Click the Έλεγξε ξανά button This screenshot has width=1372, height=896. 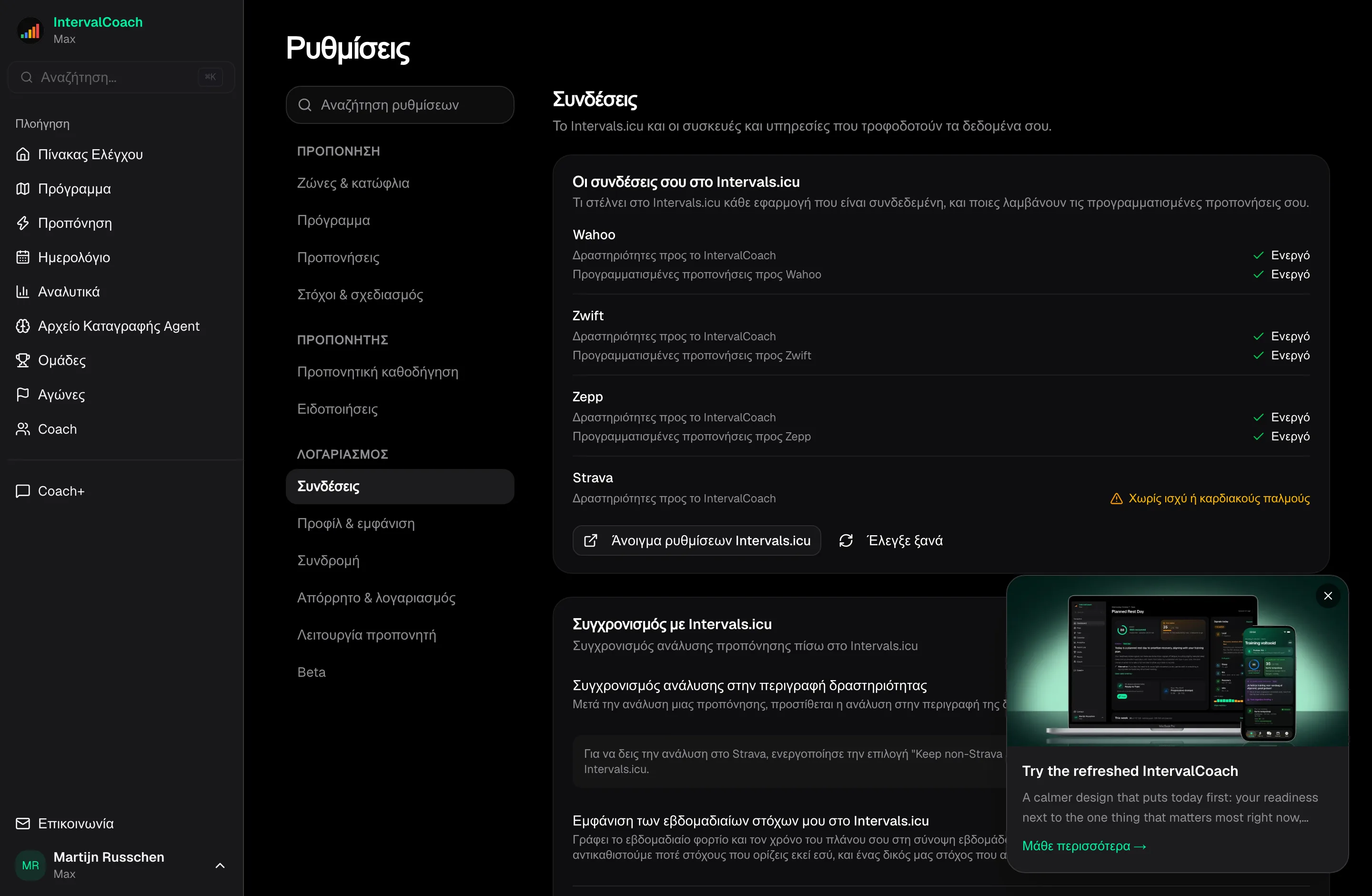tap(891, 540)
